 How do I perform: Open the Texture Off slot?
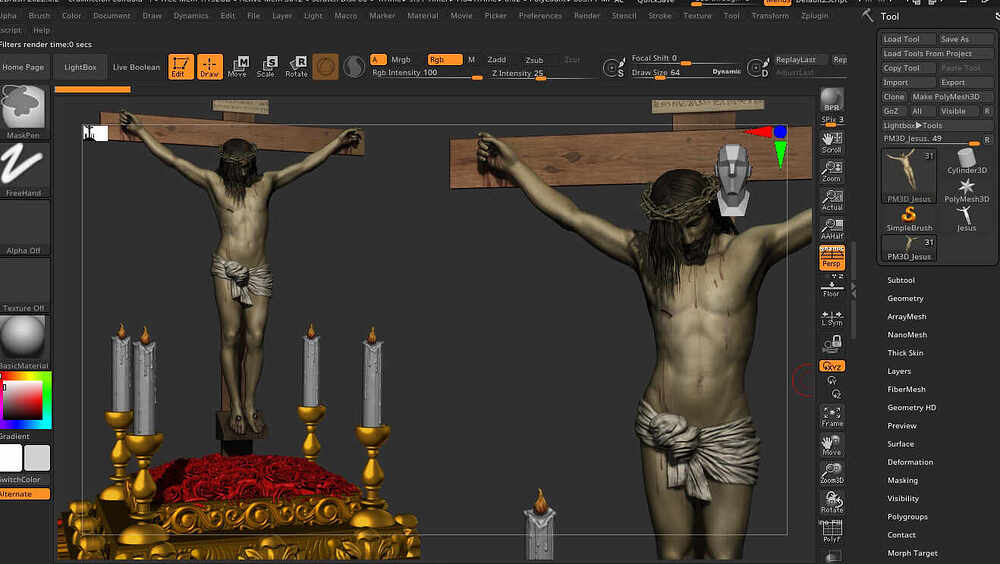point(24,285)
